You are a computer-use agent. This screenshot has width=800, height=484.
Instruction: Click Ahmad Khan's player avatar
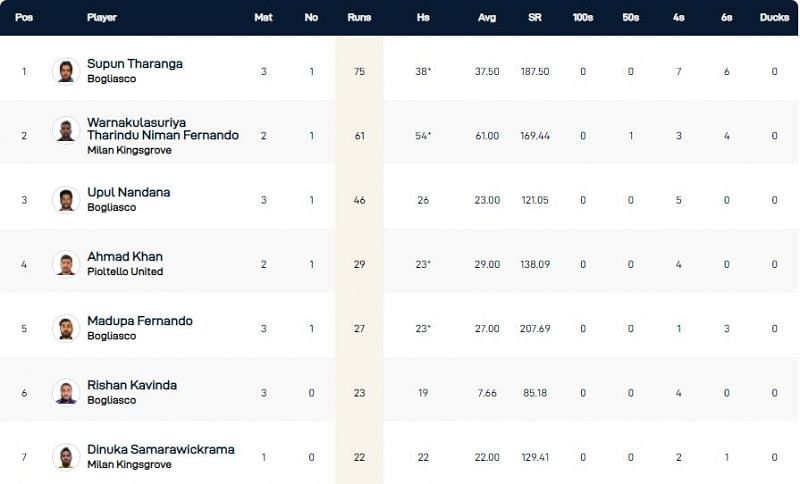point(66,264)
